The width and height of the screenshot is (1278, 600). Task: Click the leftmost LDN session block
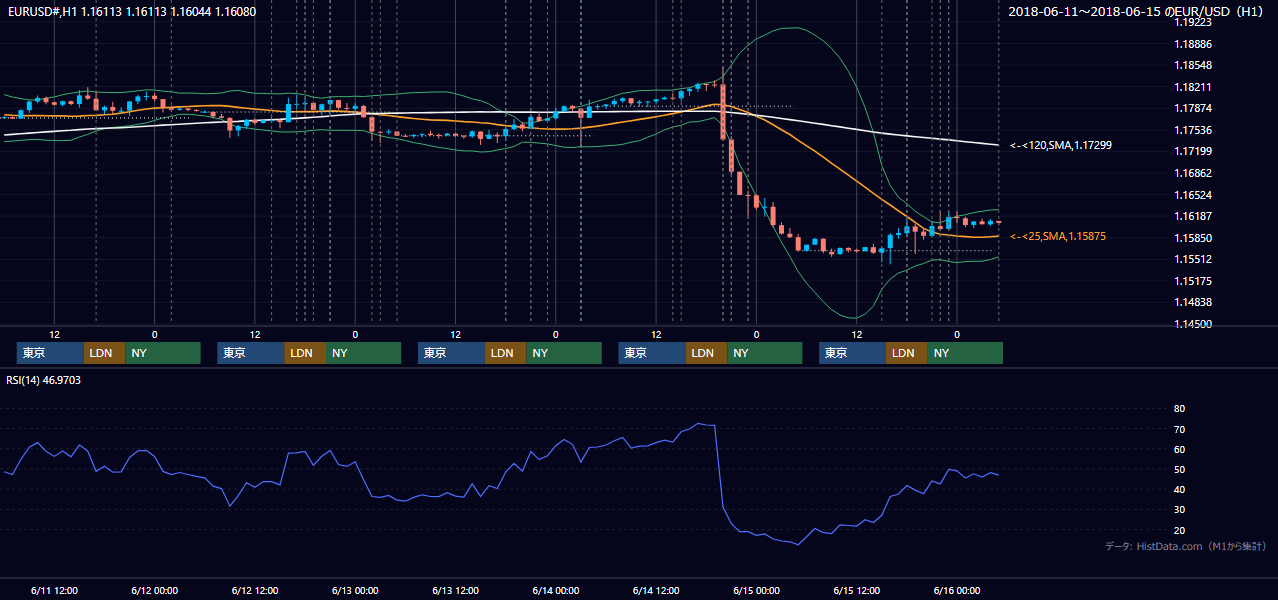104,353
